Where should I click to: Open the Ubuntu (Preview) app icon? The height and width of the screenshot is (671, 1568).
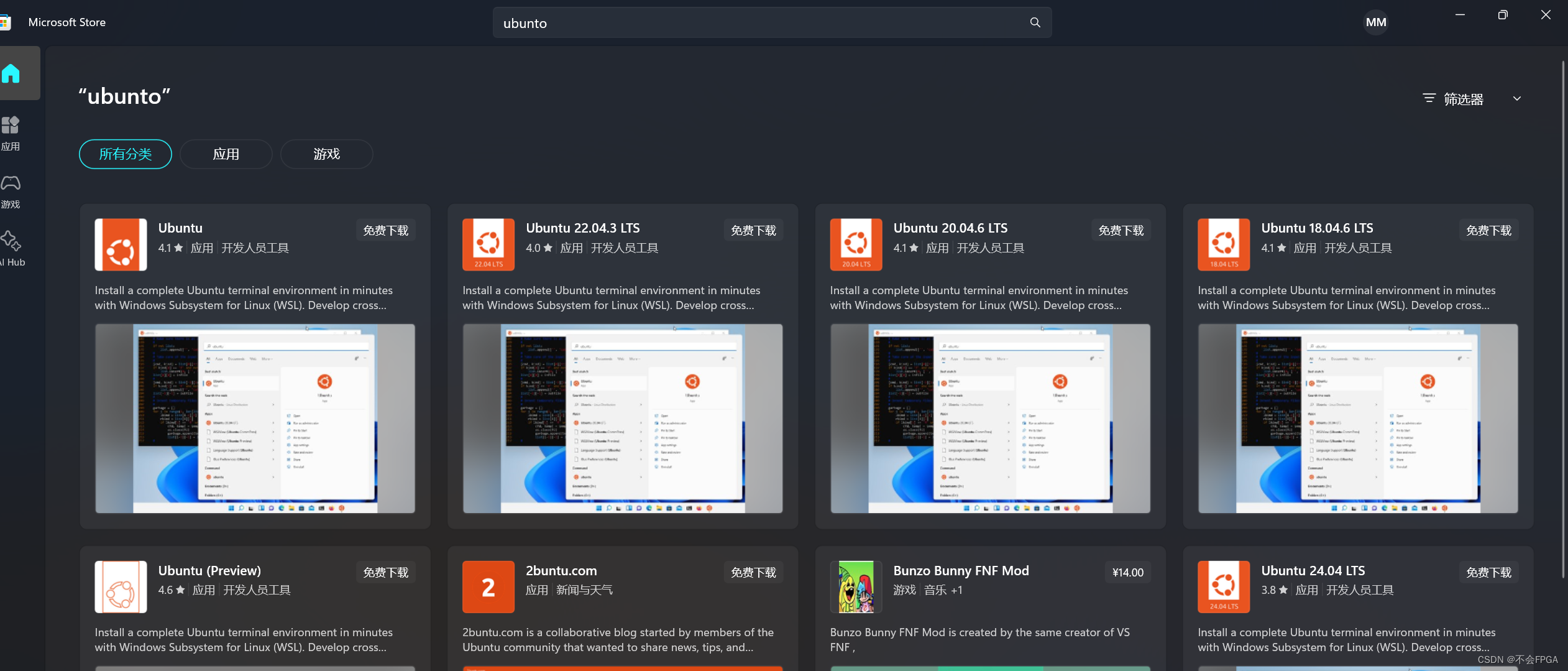pos(121,587)
